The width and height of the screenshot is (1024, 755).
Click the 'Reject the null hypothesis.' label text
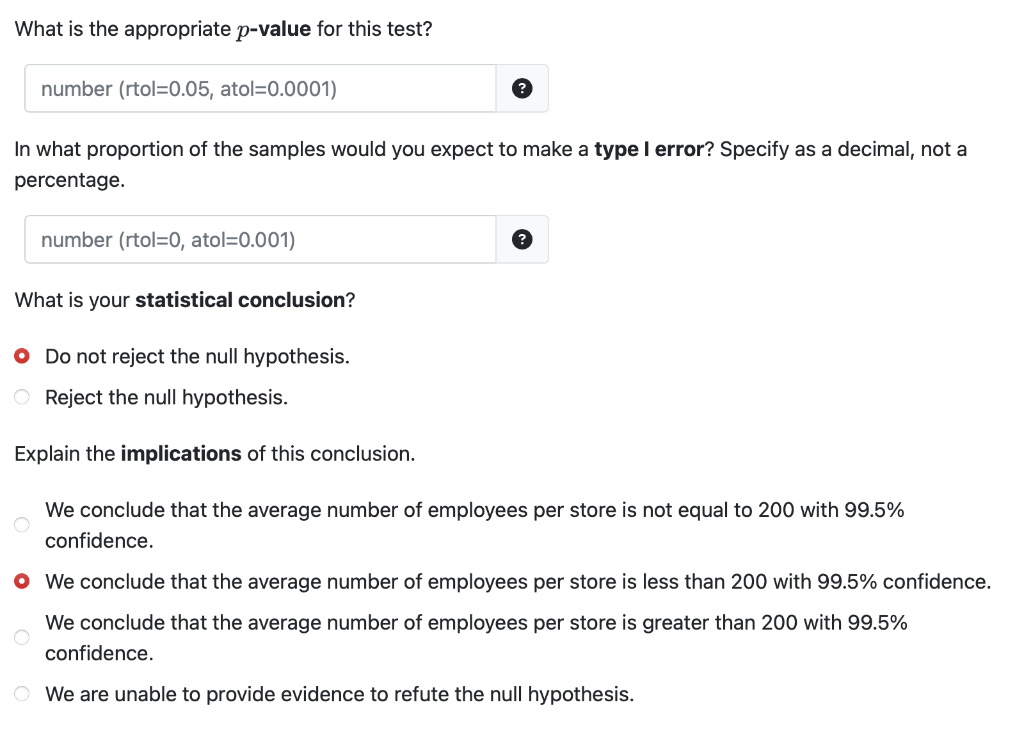166,398
